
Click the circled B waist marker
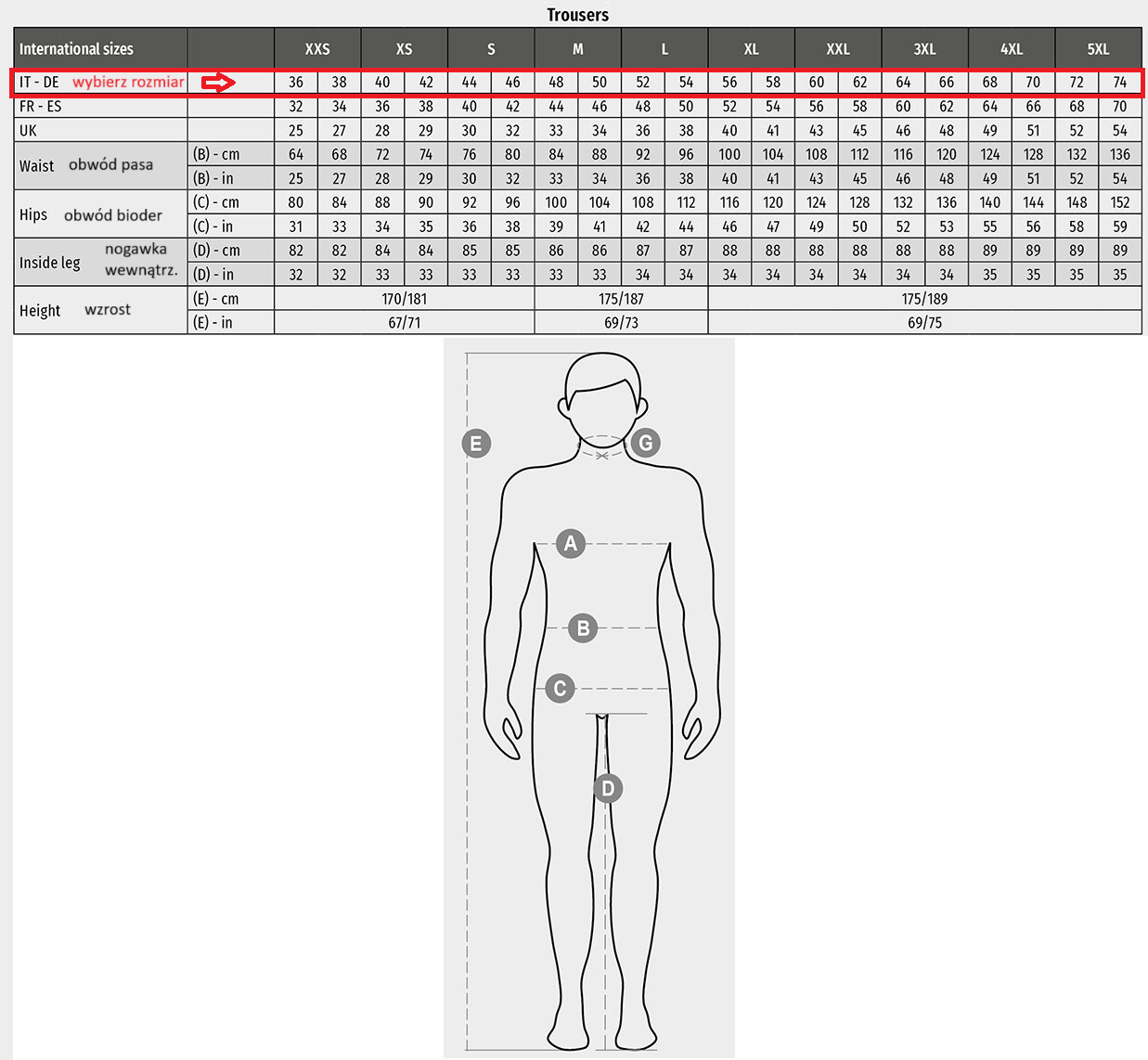(583, 628)
